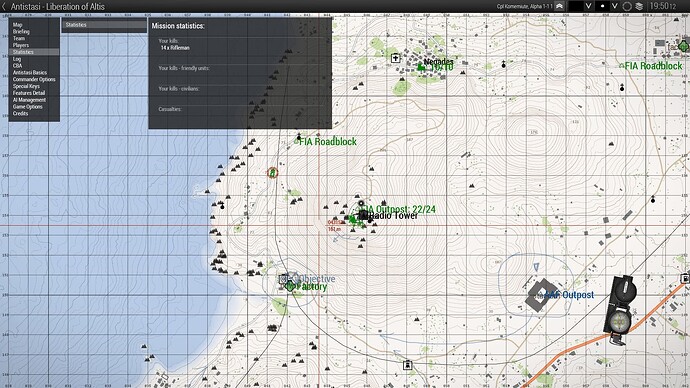Click the 'Your kills - friendly units:' heading
690x388 pixels.
[x=184, y=68]
